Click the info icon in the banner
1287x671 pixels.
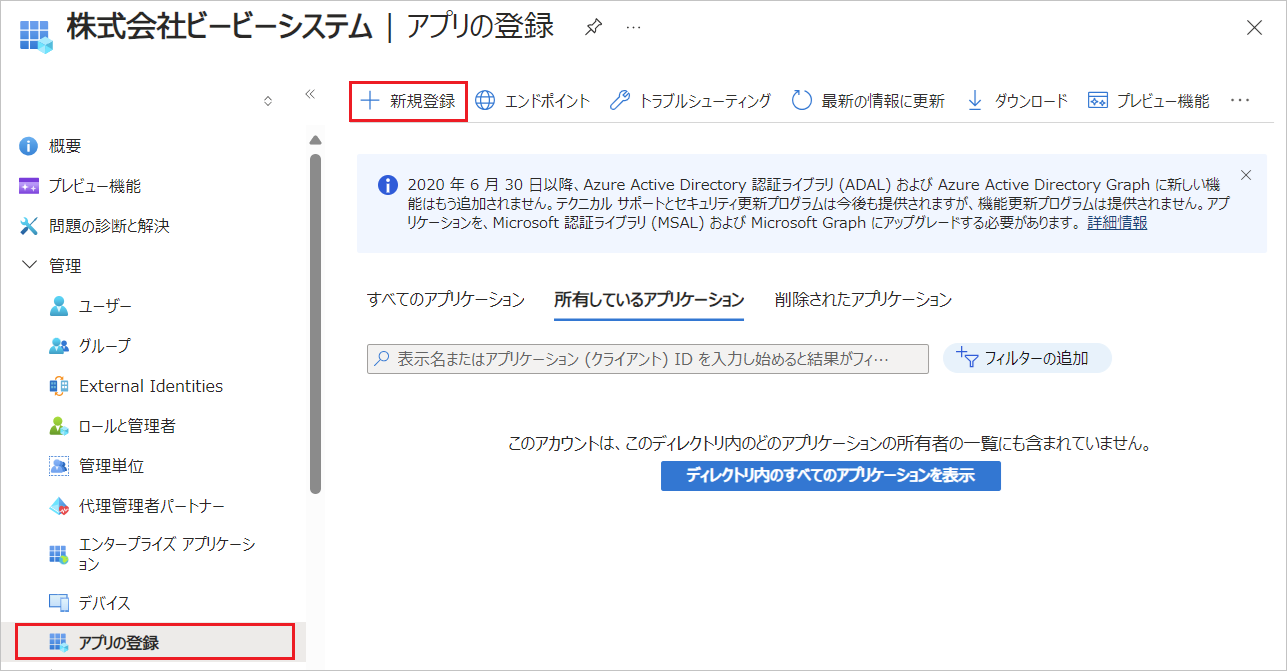click(x=387, y=185)
